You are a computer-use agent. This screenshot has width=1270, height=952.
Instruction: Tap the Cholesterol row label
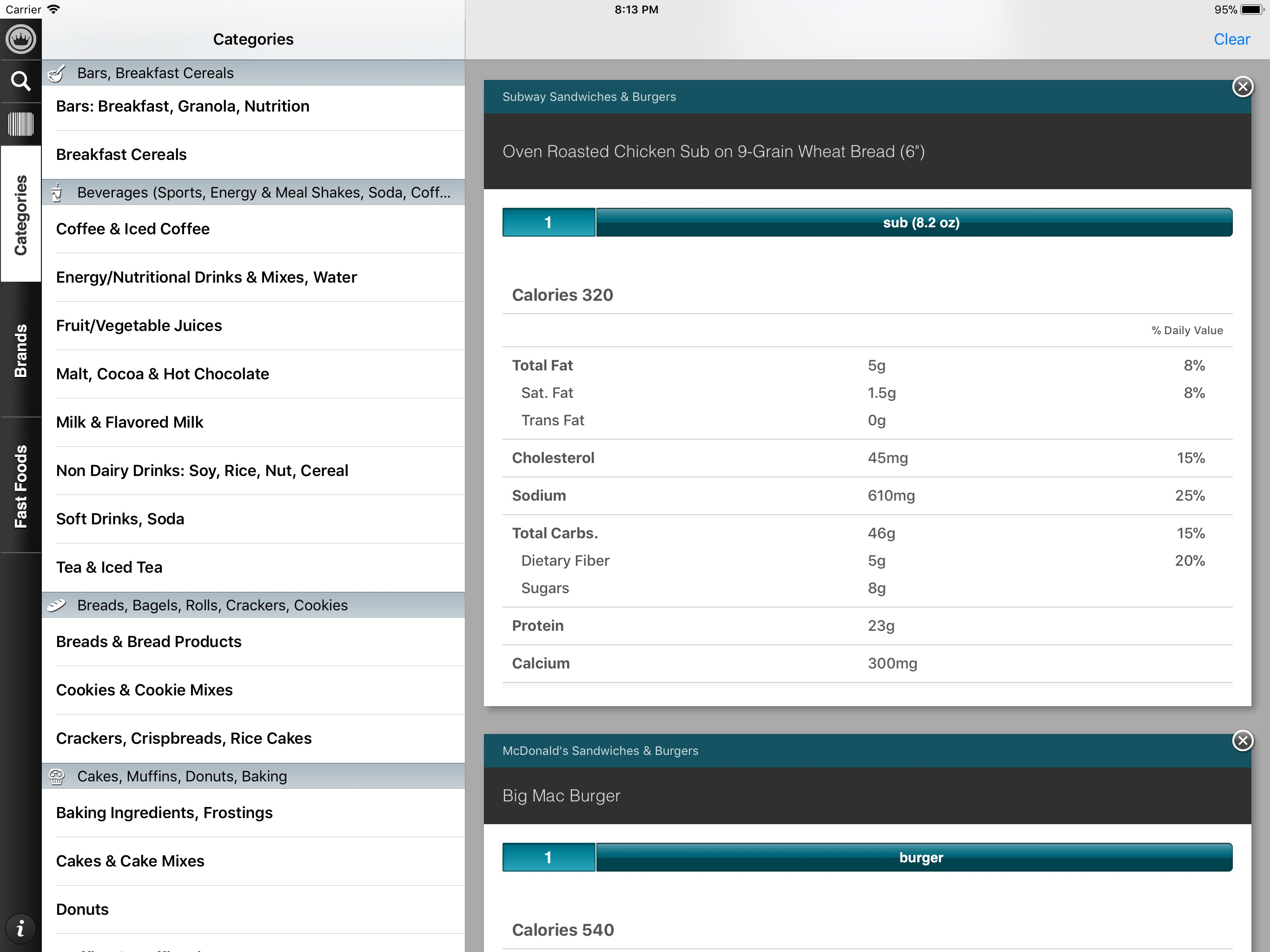click(553, 458)
